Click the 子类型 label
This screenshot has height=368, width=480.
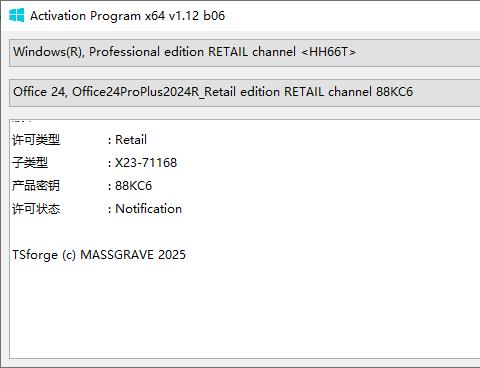point(30,163)
